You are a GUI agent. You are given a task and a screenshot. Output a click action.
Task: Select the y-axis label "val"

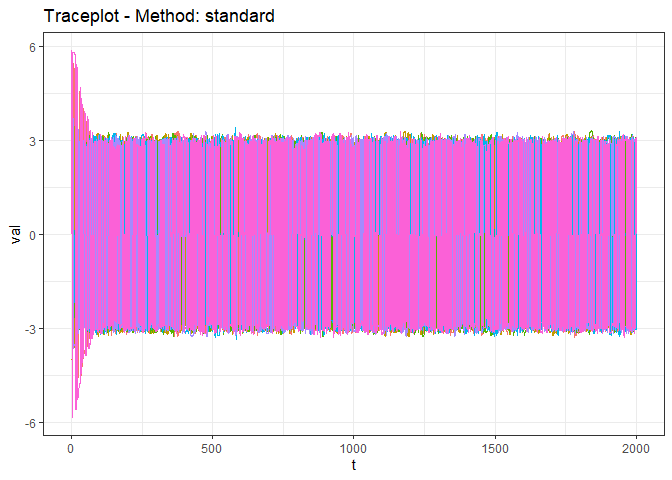[x=14, y=235]
